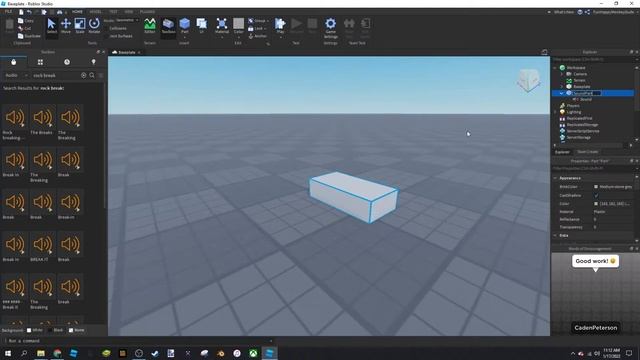Open the terrain Editor
Image resolution: width=640 pixels, height=360 pixels.
pos(150,27)
